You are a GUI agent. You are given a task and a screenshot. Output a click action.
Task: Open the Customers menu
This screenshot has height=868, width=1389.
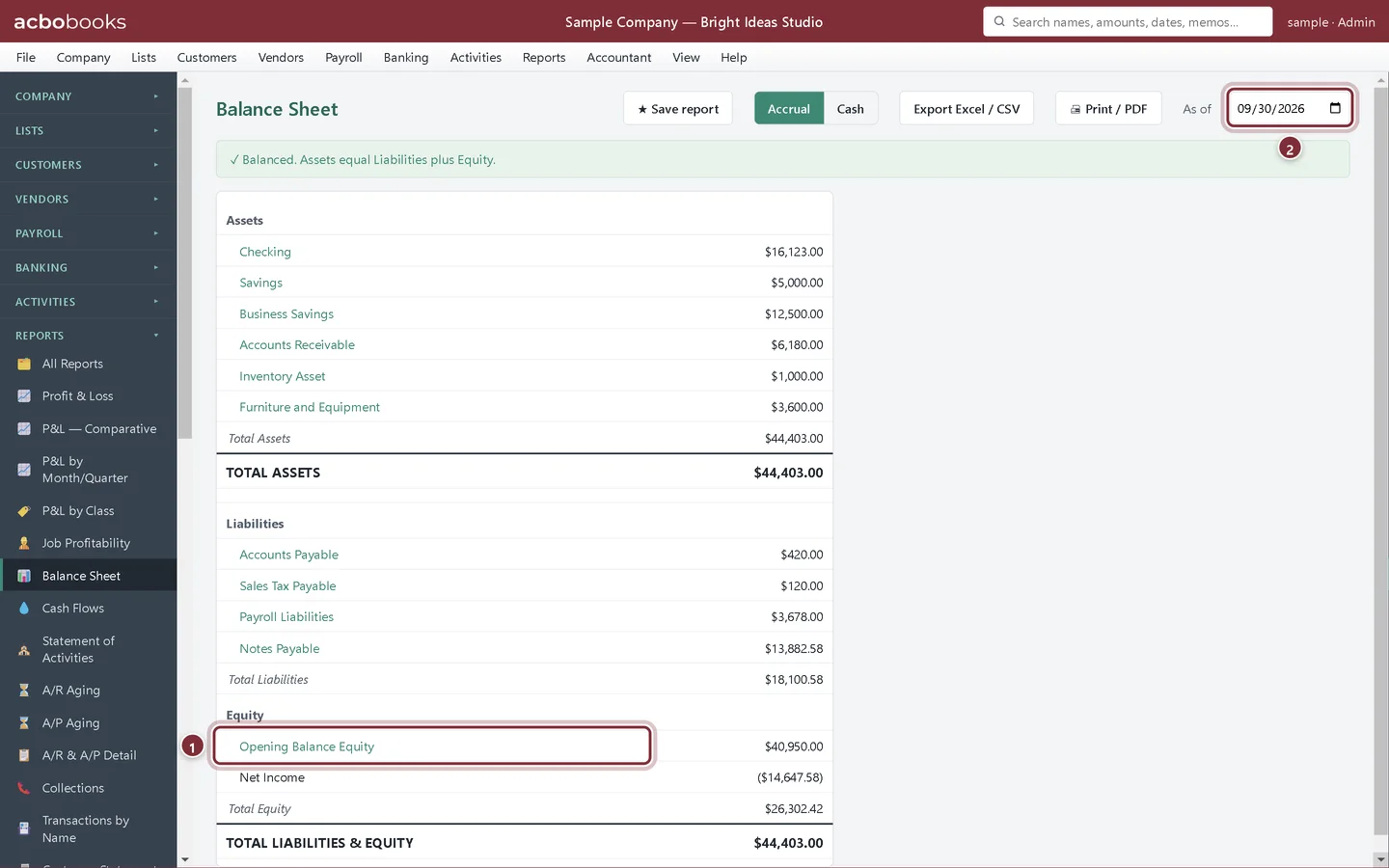pos(206,58)
